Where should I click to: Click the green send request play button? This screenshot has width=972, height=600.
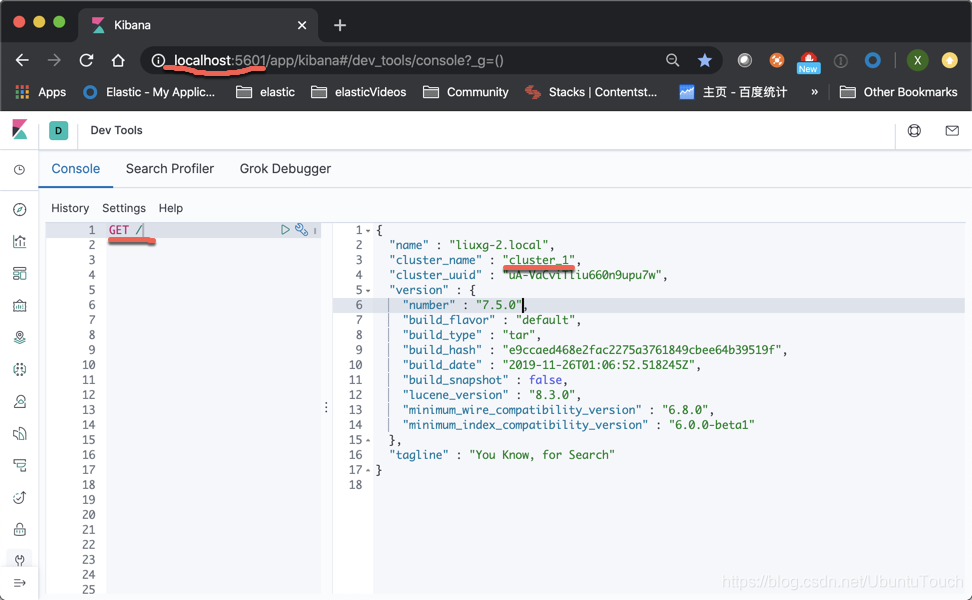pyautogui.click(x=285, y=229)
